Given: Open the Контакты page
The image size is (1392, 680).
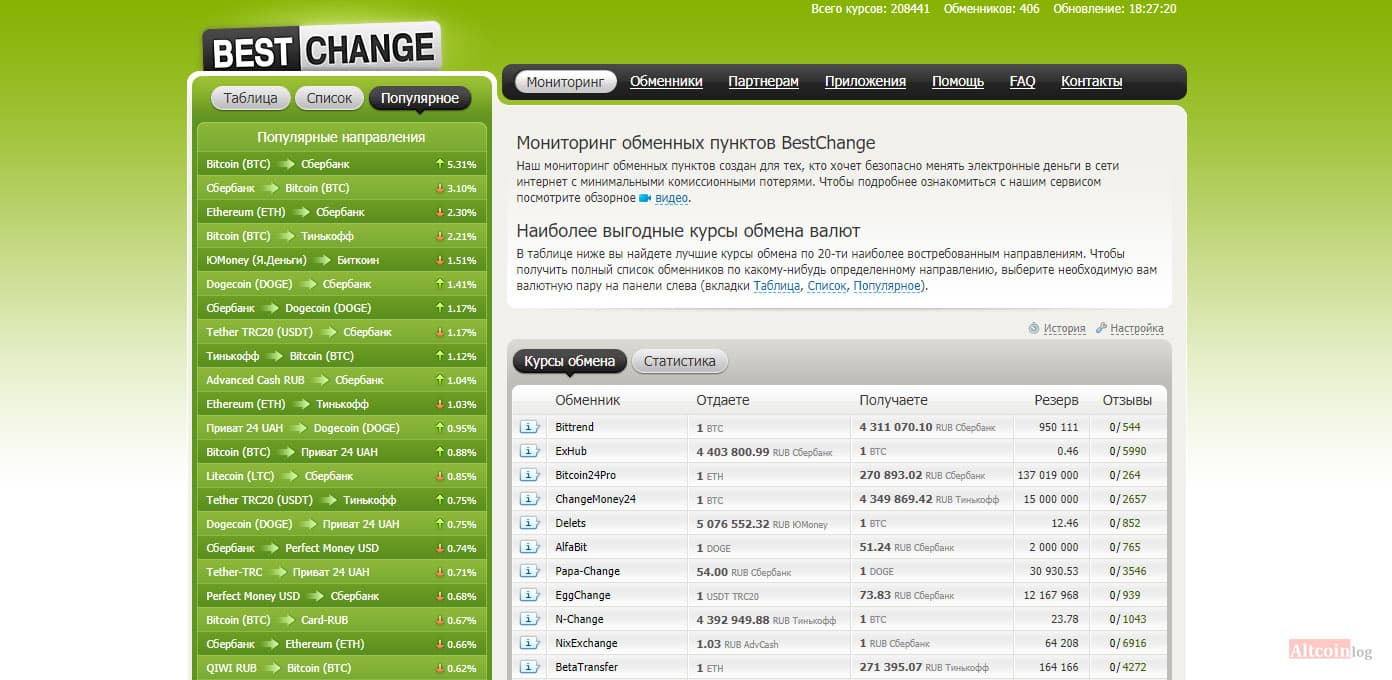Looking at the screenshot, I should click(1091, 82).
